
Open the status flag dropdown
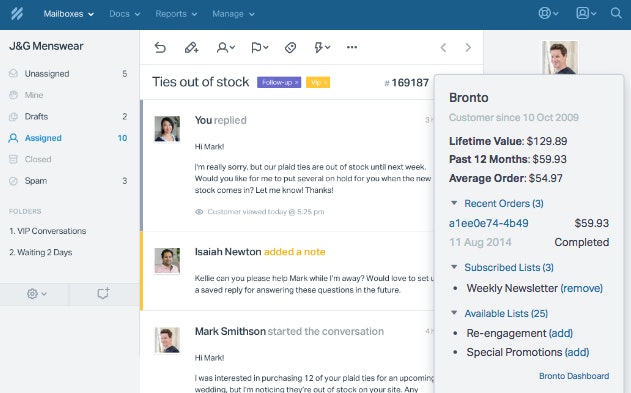(260, 47)
